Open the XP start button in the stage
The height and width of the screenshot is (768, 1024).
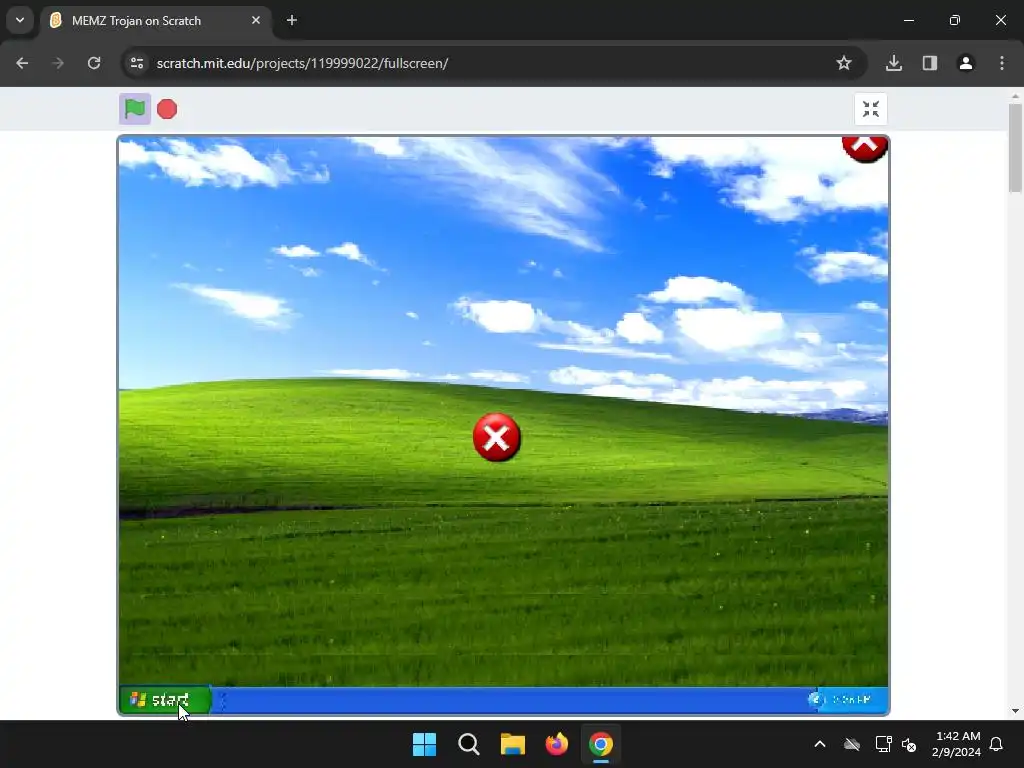[165, 700]
